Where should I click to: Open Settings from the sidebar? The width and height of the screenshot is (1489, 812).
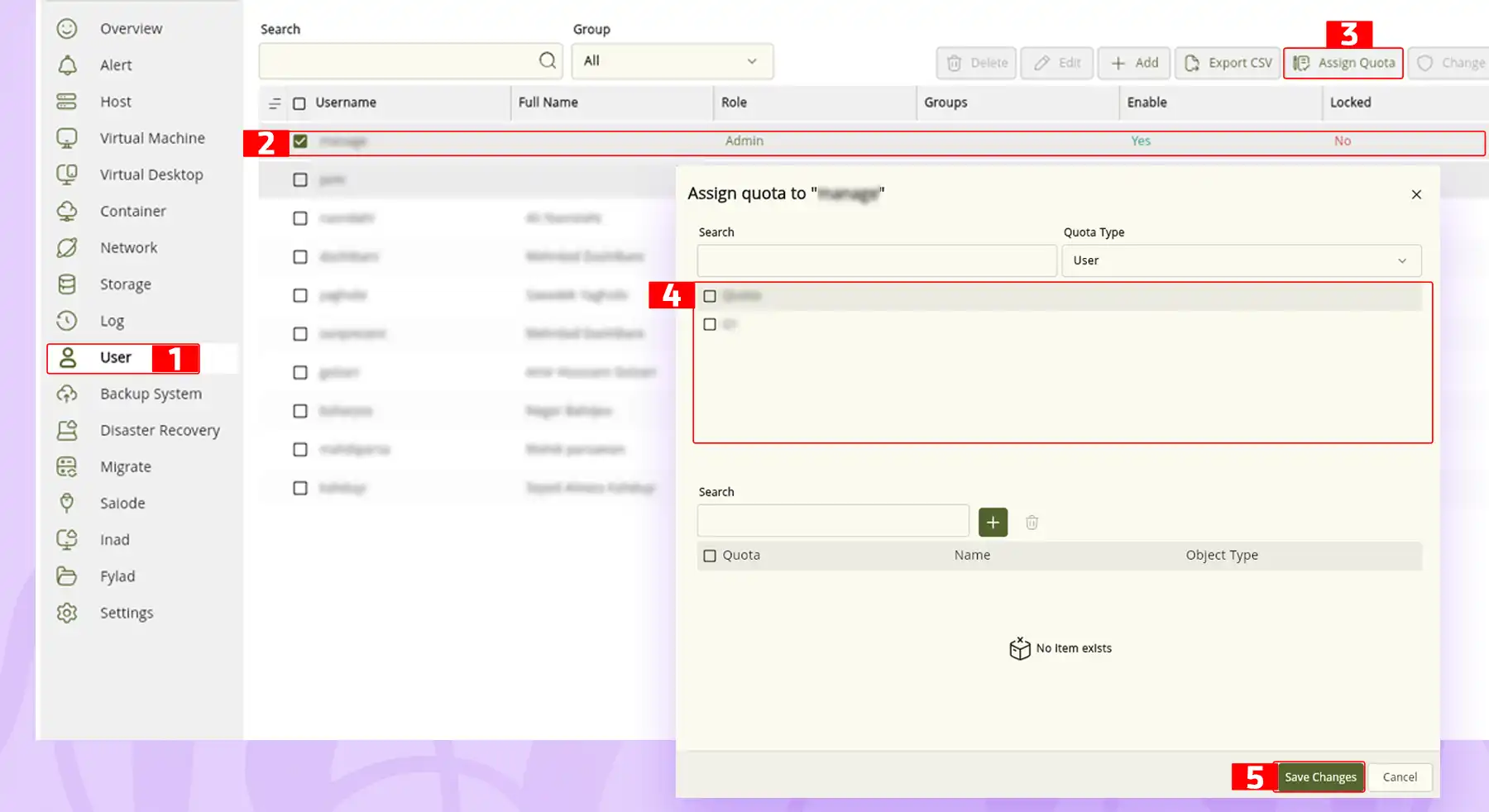click(x=126, y=613)
